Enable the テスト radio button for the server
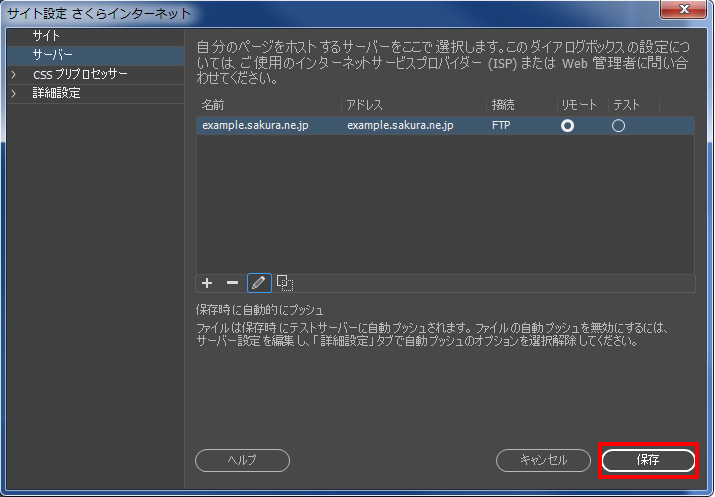 (618, 126)
